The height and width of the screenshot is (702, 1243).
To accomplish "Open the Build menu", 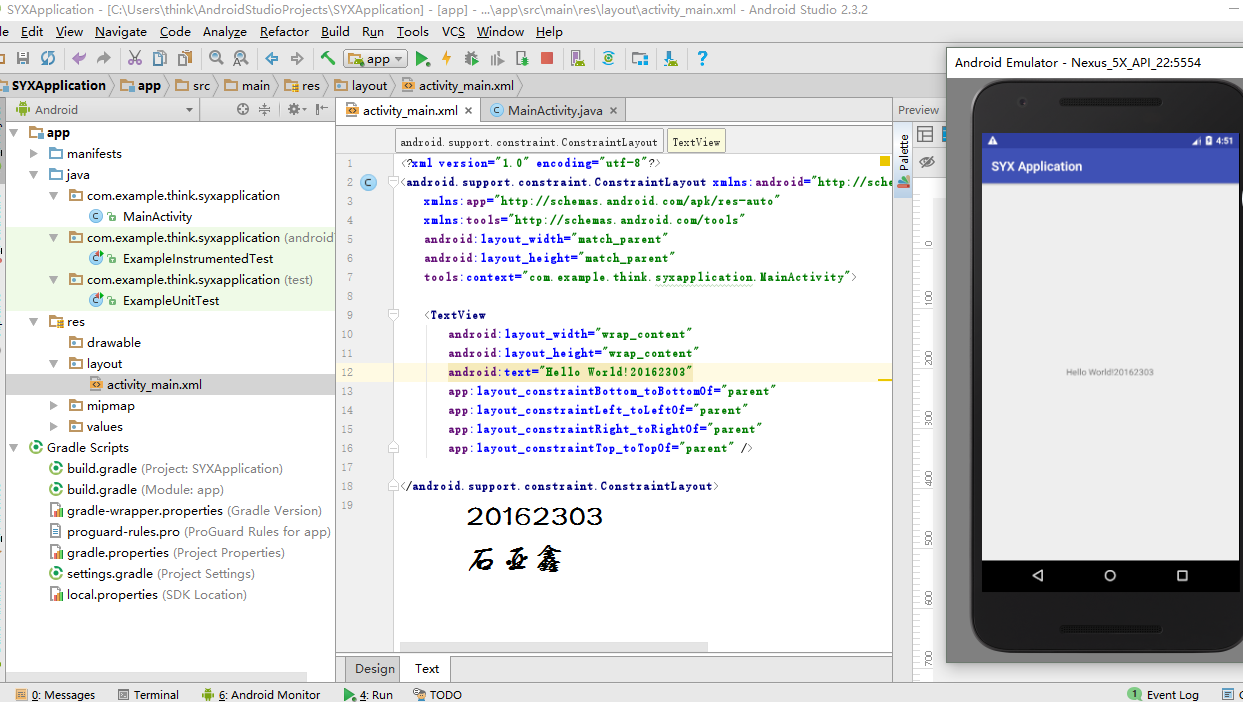I will (335, 31).
